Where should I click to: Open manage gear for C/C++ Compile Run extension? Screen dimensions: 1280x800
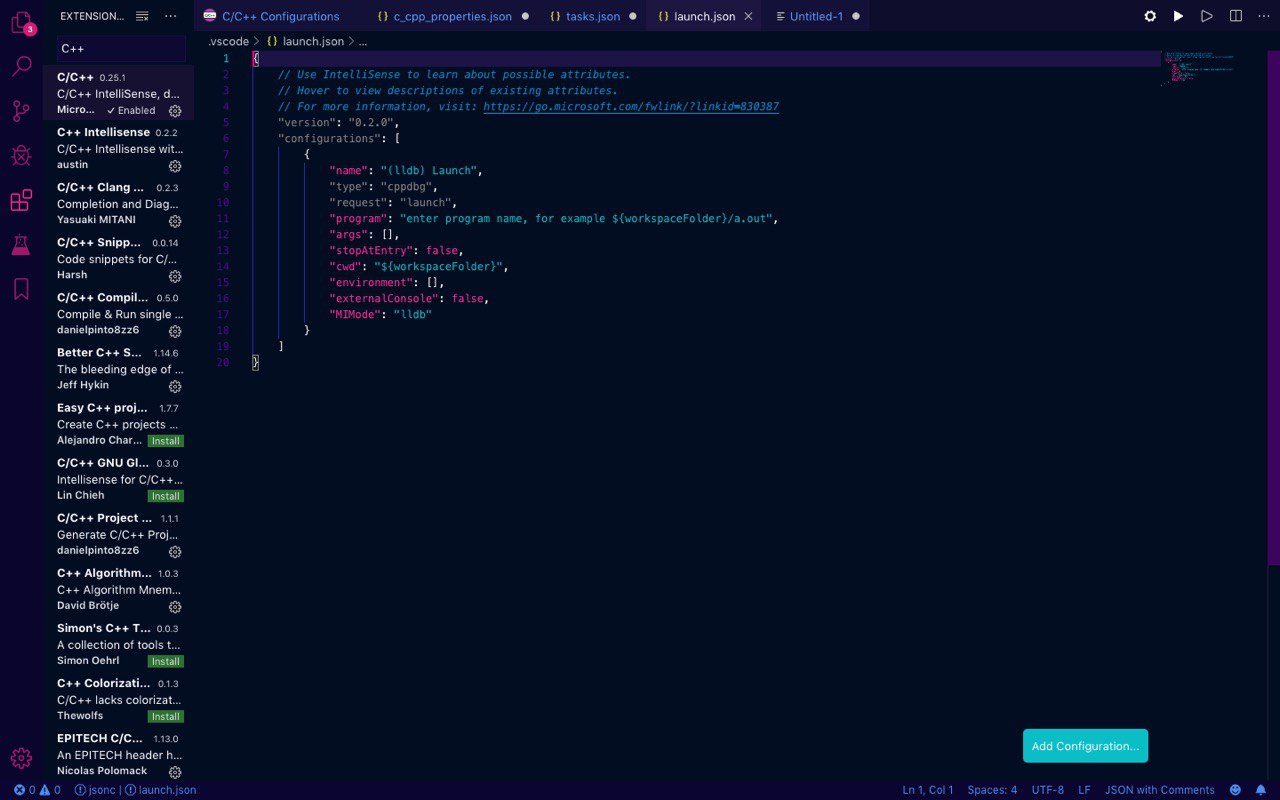[x=175, y=331]
